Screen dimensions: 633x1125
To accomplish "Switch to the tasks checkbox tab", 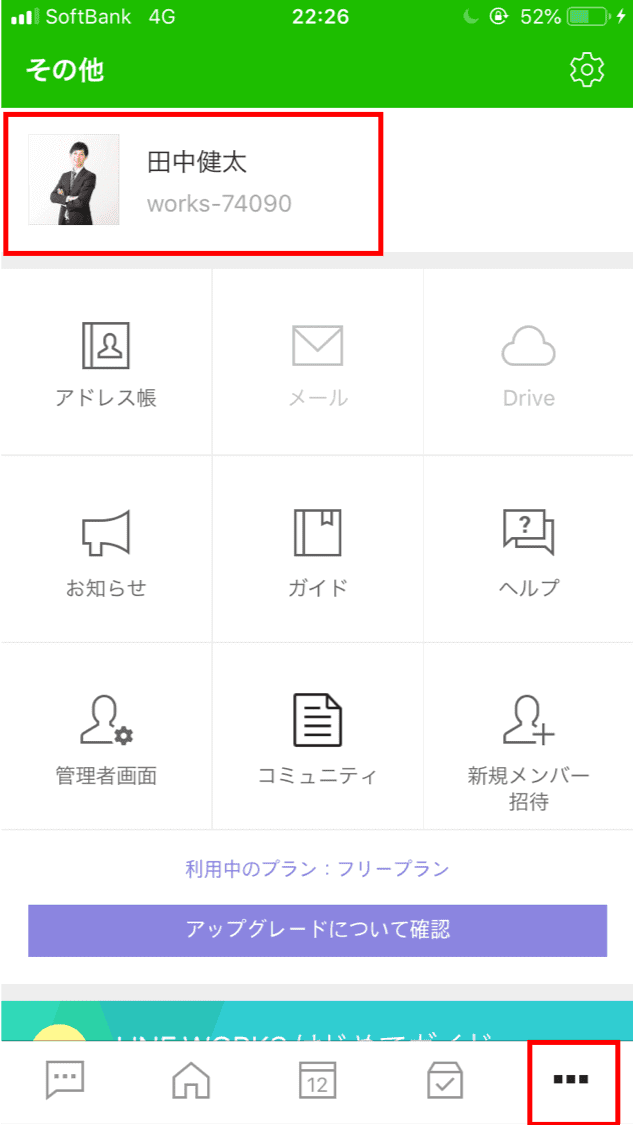I will [444, 1080].
